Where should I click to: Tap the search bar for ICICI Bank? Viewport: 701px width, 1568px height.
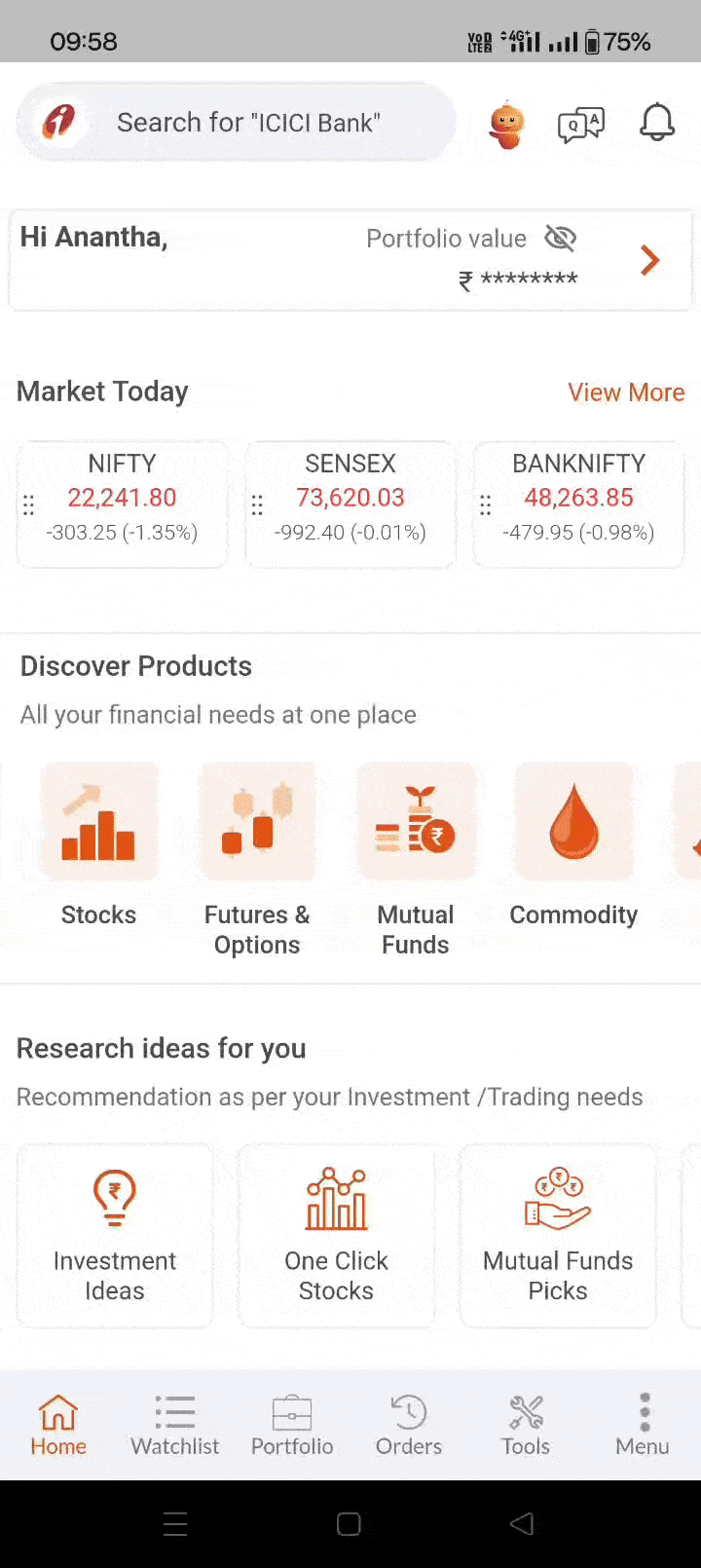tap(248, 123)
